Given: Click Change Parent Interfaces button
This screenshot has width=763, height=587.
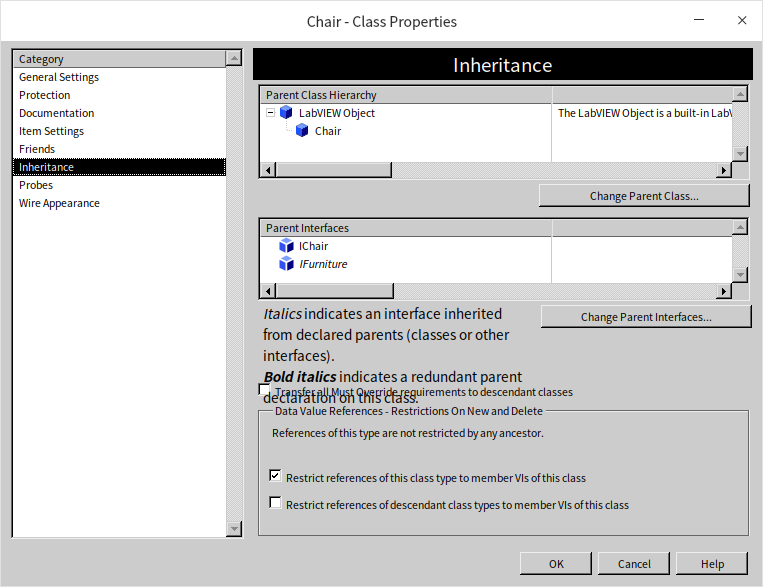Looking at the screenshot, I should tap(646, 317).
